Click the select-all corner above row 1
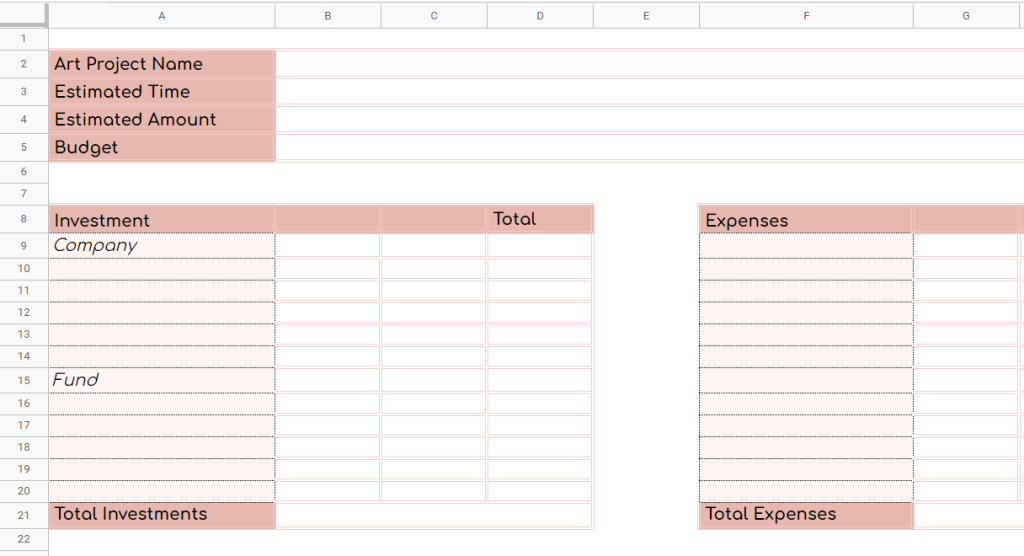Image resolution: width=1024 pixels, height=556 pixels. pyautogui.click(x=23, y=15)
